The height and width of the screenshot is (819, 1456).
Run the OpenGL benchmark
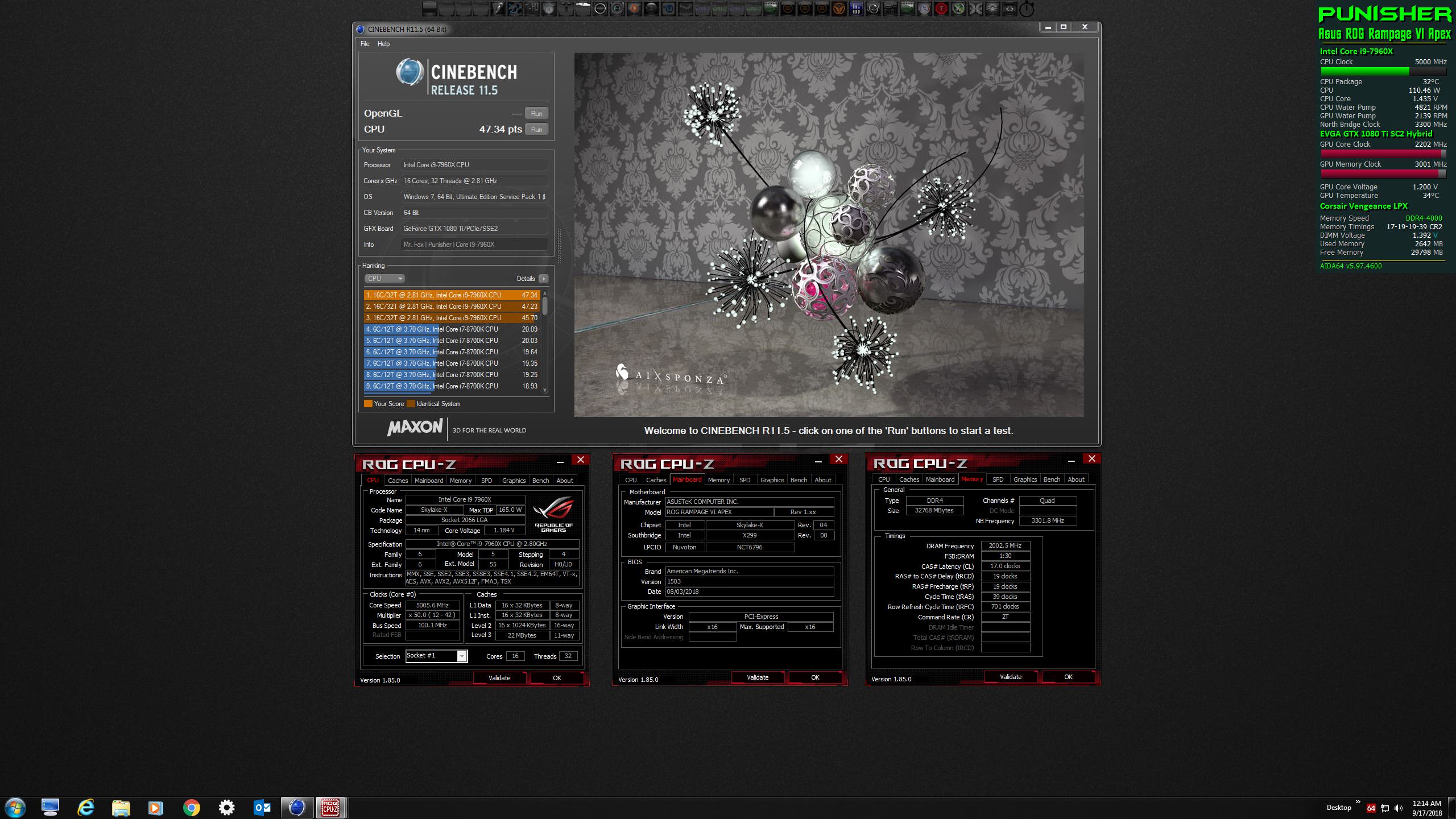[536, 114]
